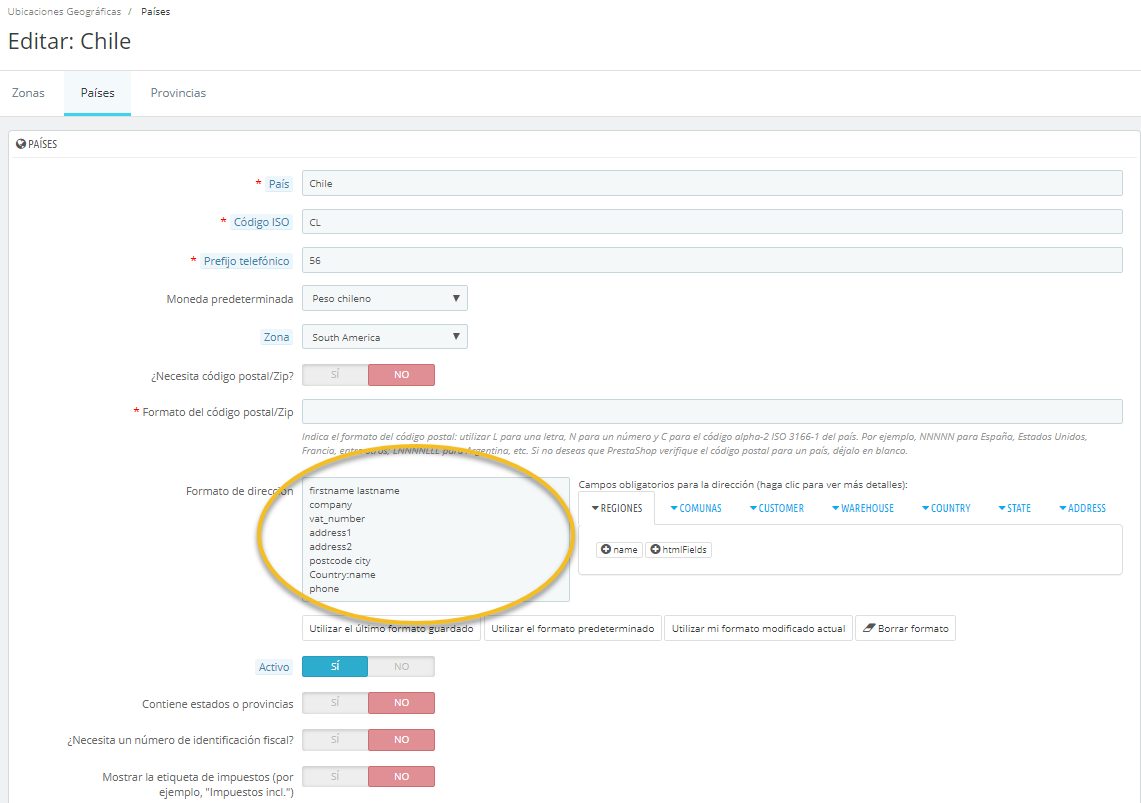Focus the País input field
This screenshot has height=803, width=1141.
coord(712,183)
